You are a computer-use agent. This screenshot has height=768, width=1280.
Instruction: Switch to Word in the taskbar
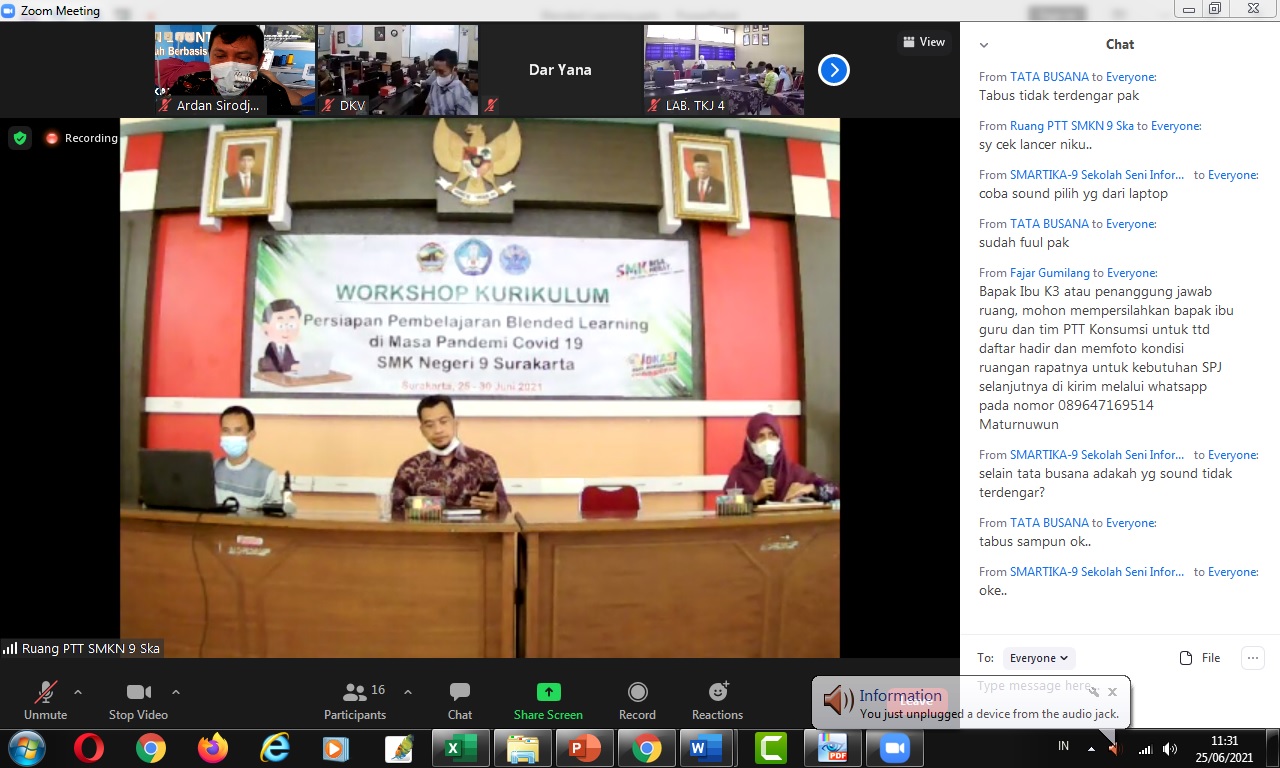pos(709,748)
